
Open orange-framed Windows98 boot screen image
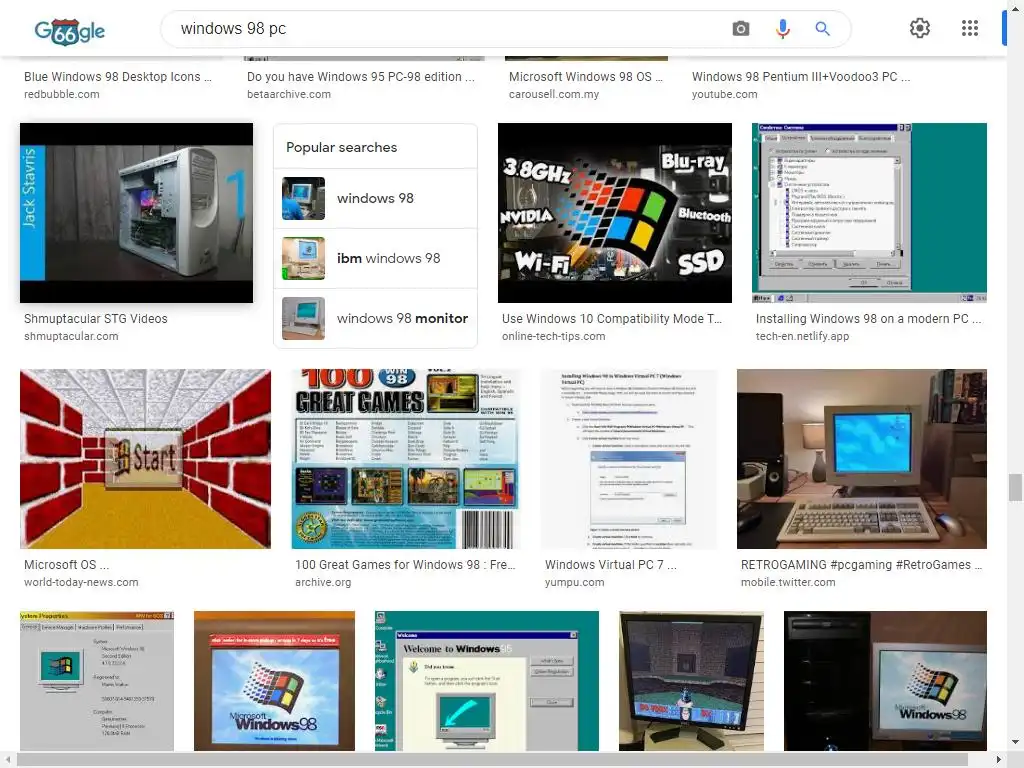point(274,681)
